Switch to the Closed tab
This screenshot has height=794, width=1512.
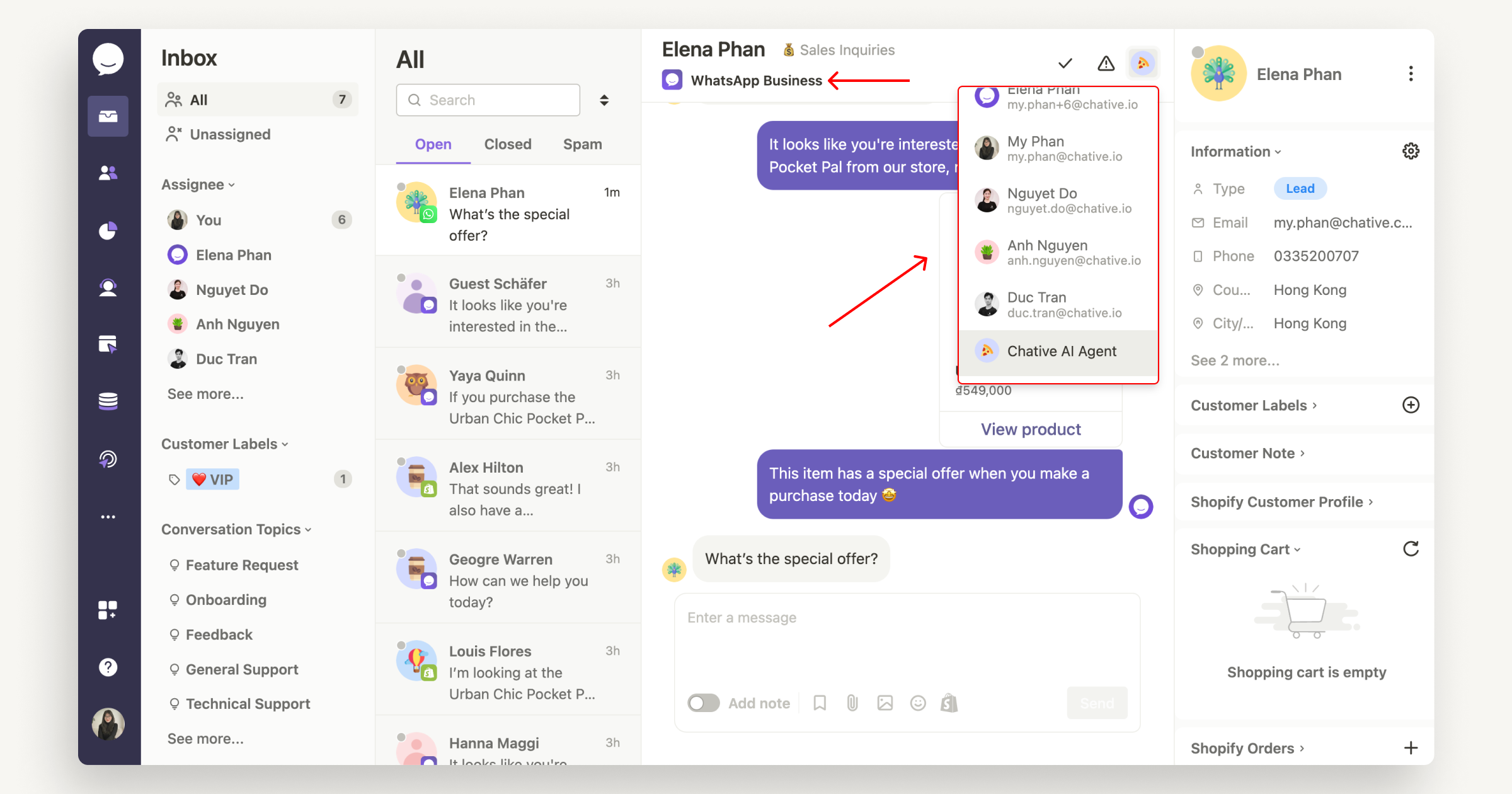(506, 144)
